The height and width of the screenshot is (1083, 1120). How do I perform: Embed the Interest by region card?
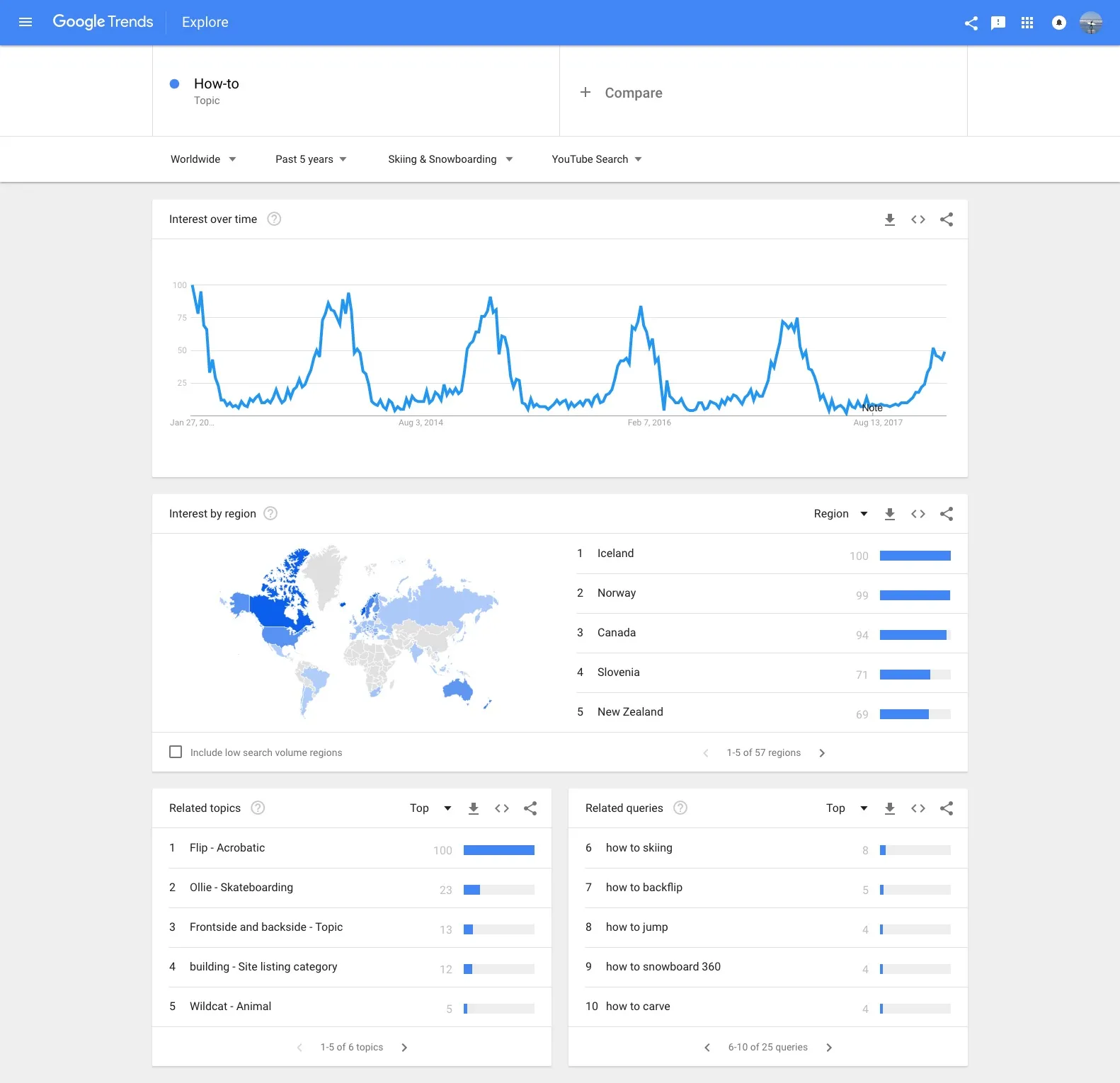918,514
